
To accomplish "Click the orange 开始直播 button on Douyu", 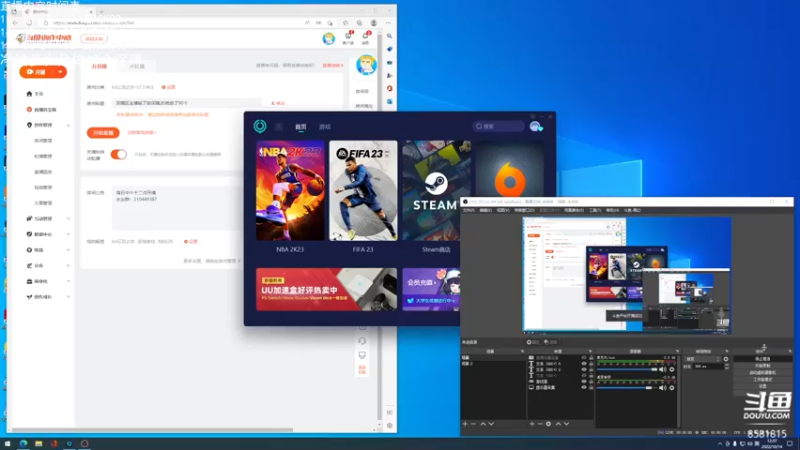I will [x=103, y=133].
